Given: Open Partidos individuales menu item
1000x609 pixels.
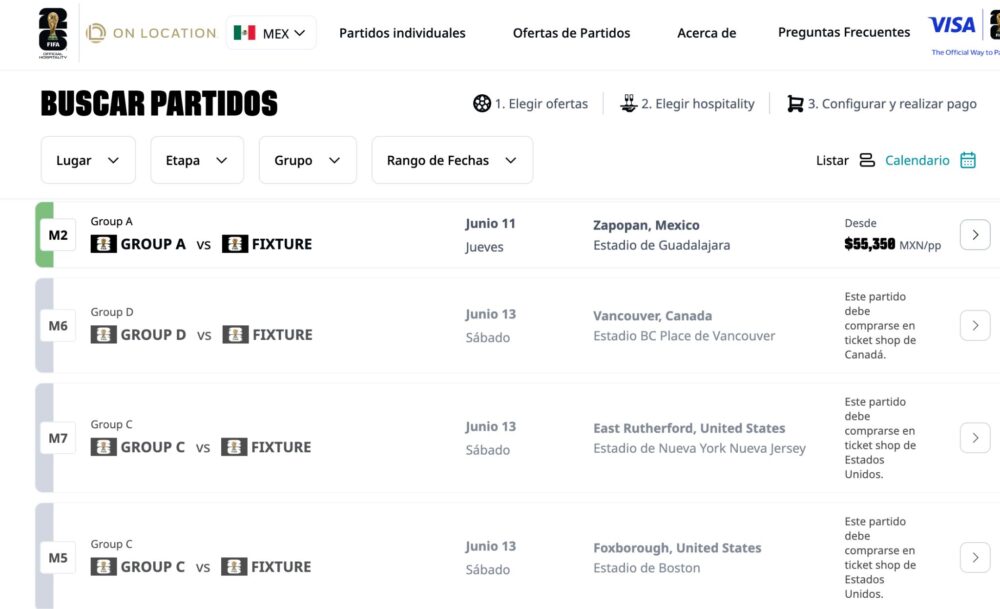Looking at the screenshot, I should click(402, 33).
